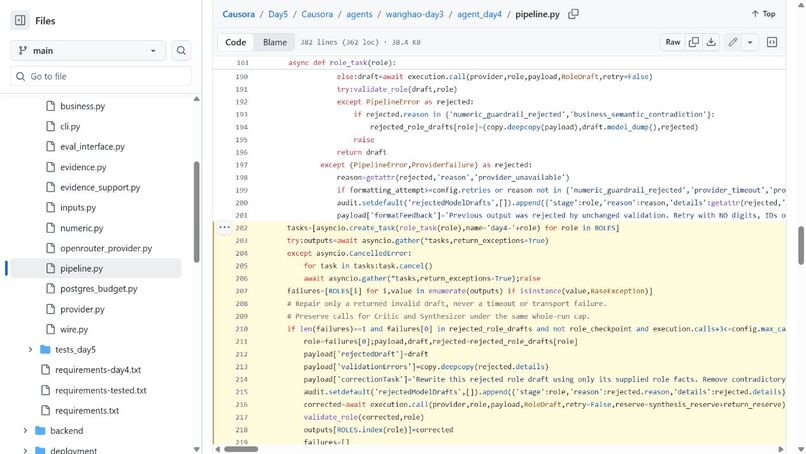Image resolution: width=806 pixels, height=454 pixels.
Task: Click the tests_day5 folder icon
Action: click(45, 350)
